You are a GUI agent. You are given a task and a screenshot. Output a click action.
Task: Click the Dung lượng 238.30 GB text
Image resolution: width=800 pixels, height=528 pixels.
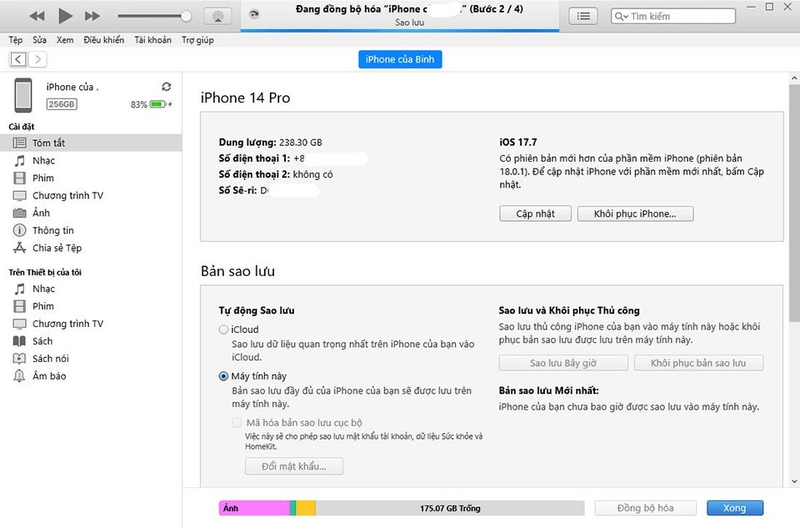(x=270, y=142)
